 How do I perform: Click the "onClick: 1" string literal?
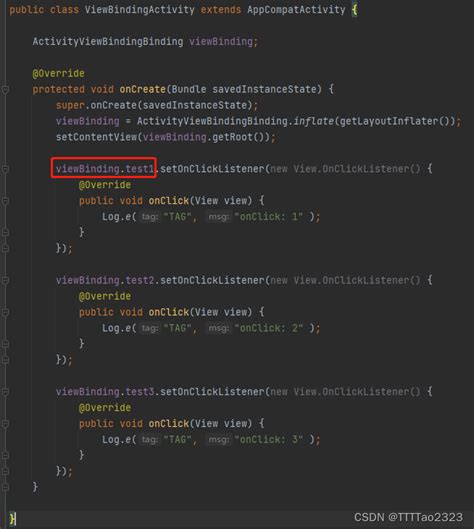pyautogui.click(x=269, y=217)
